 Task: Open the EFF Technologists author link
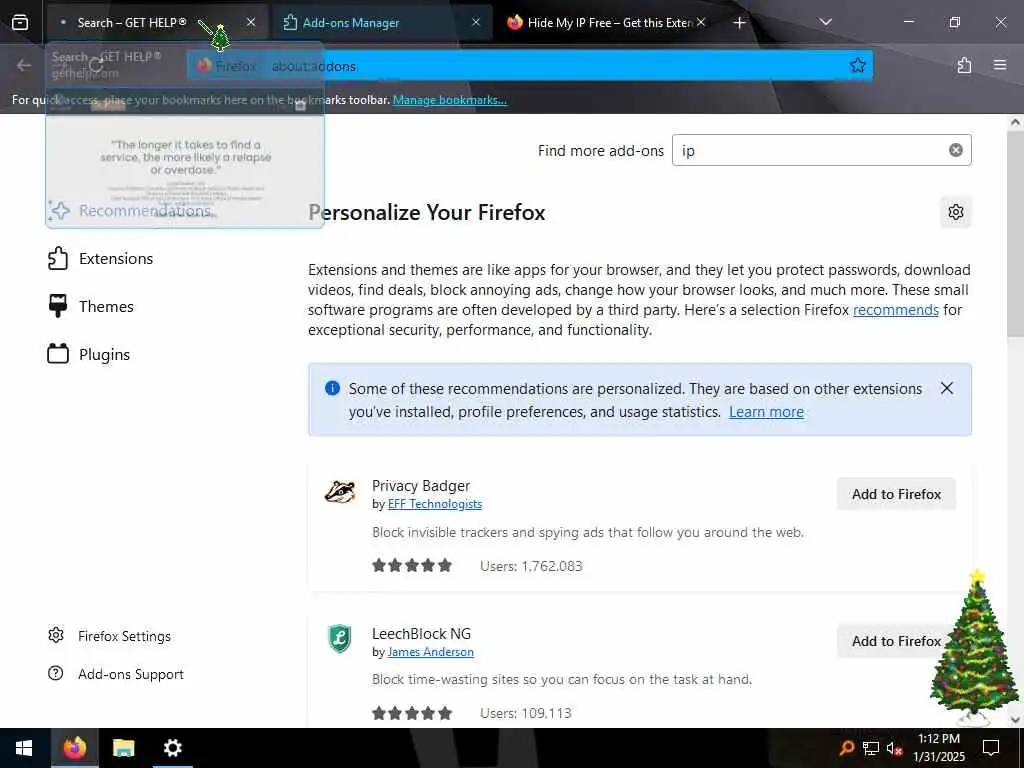click(x=435, y=504)
